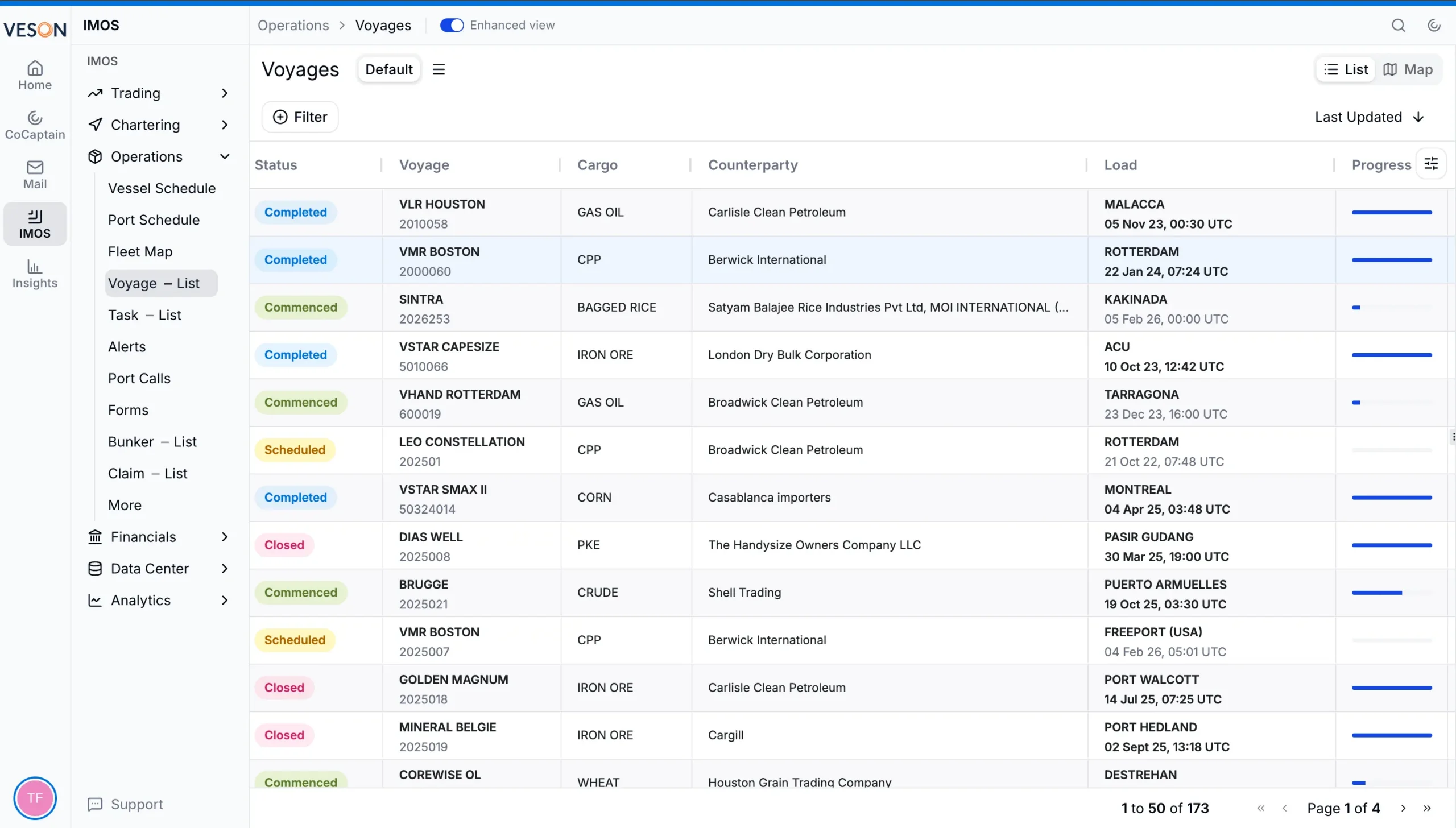The height and width of the screenshot is (828, 1456).
Task: Click the Veson logo
Action: pyautogui.click(x=35, y=28)
